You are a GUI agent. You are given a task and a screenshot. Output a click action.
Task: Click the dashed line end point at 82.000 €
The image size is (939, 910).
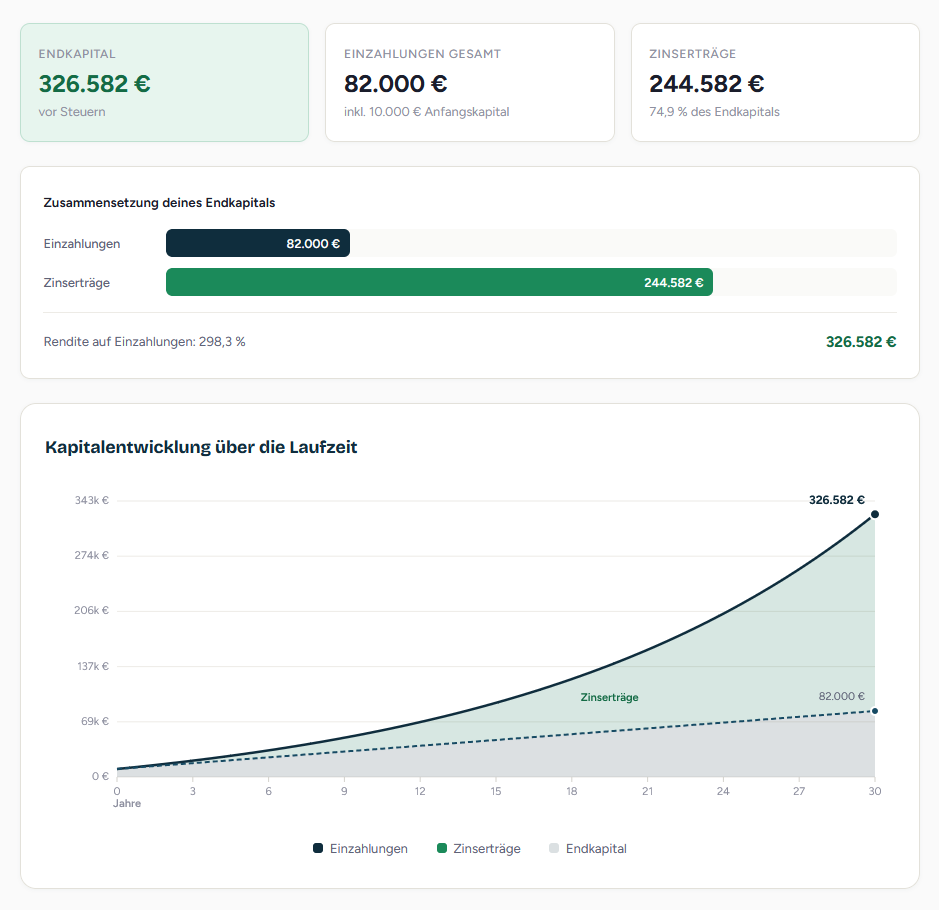[875, 711]
